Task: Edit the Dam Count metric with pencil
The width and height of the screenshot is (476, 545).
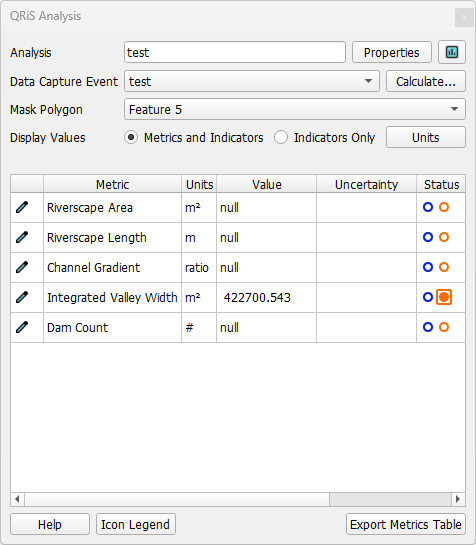Action: point(22,327)
